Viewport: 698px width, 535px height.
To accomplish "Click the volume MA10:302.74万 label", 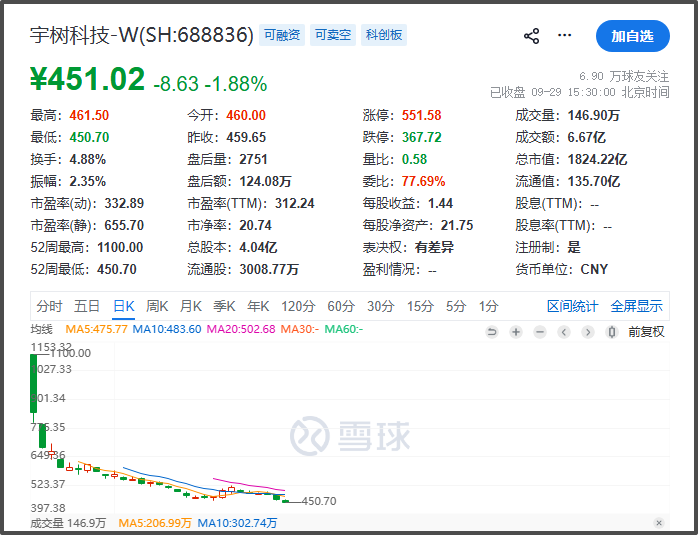I will click(x=237, y=523).
